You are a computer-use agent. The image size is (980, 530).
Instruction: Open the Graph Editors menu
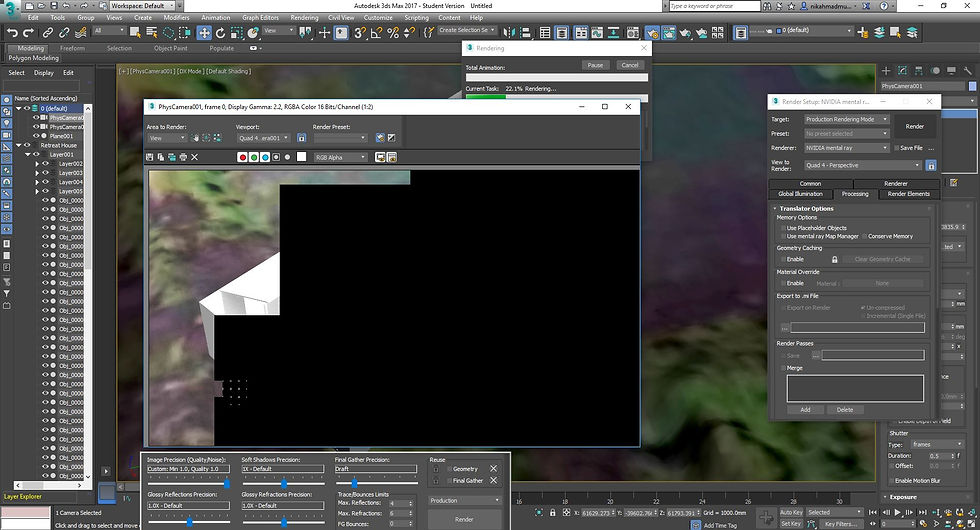[x=261, y=18]
